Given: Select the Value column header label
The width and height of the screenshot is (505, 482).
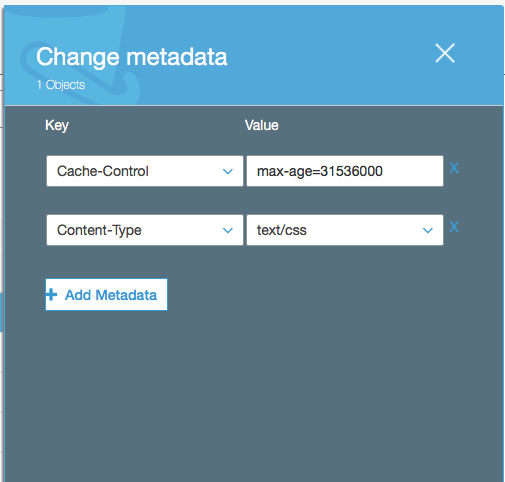Looking at the screenshot, I should click(x=262, y=125).
